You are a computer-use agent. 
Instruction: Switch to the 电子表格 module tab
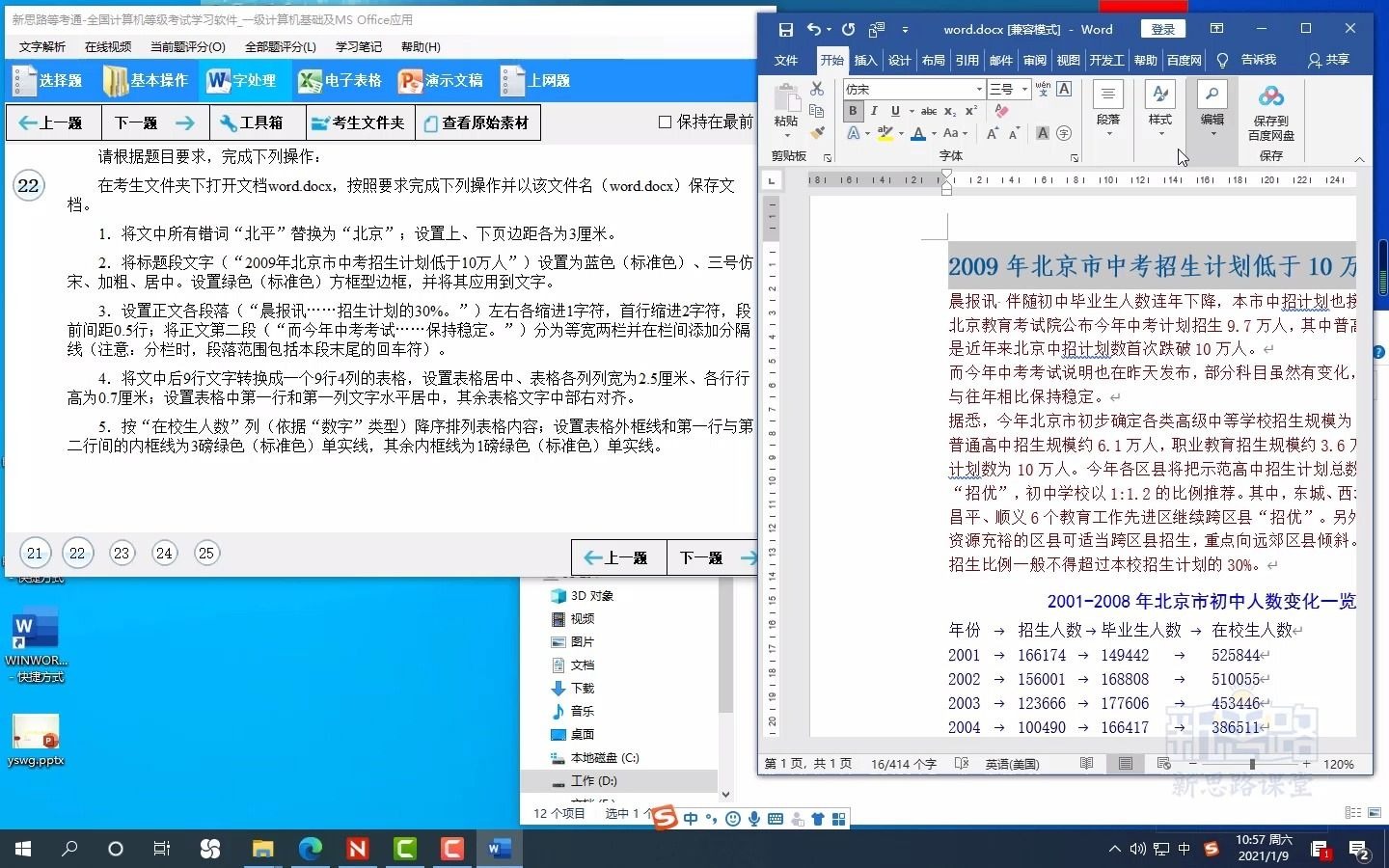pos(342,81)
